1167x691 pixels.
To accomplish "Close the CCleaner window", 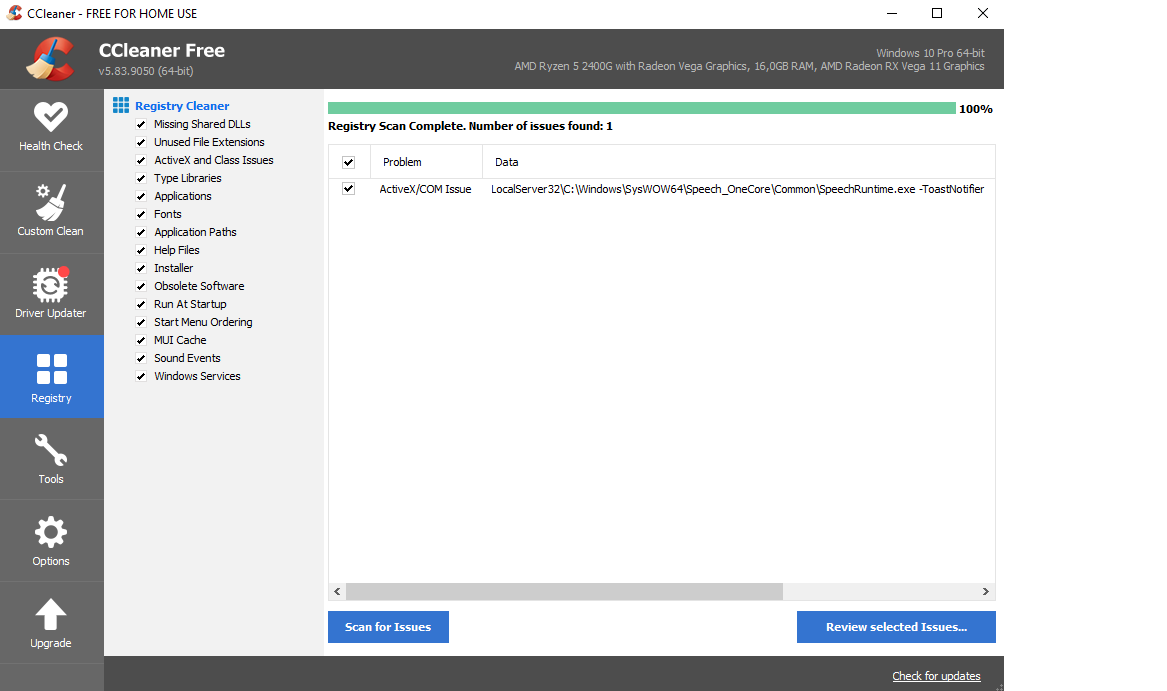I will point(982,13).
